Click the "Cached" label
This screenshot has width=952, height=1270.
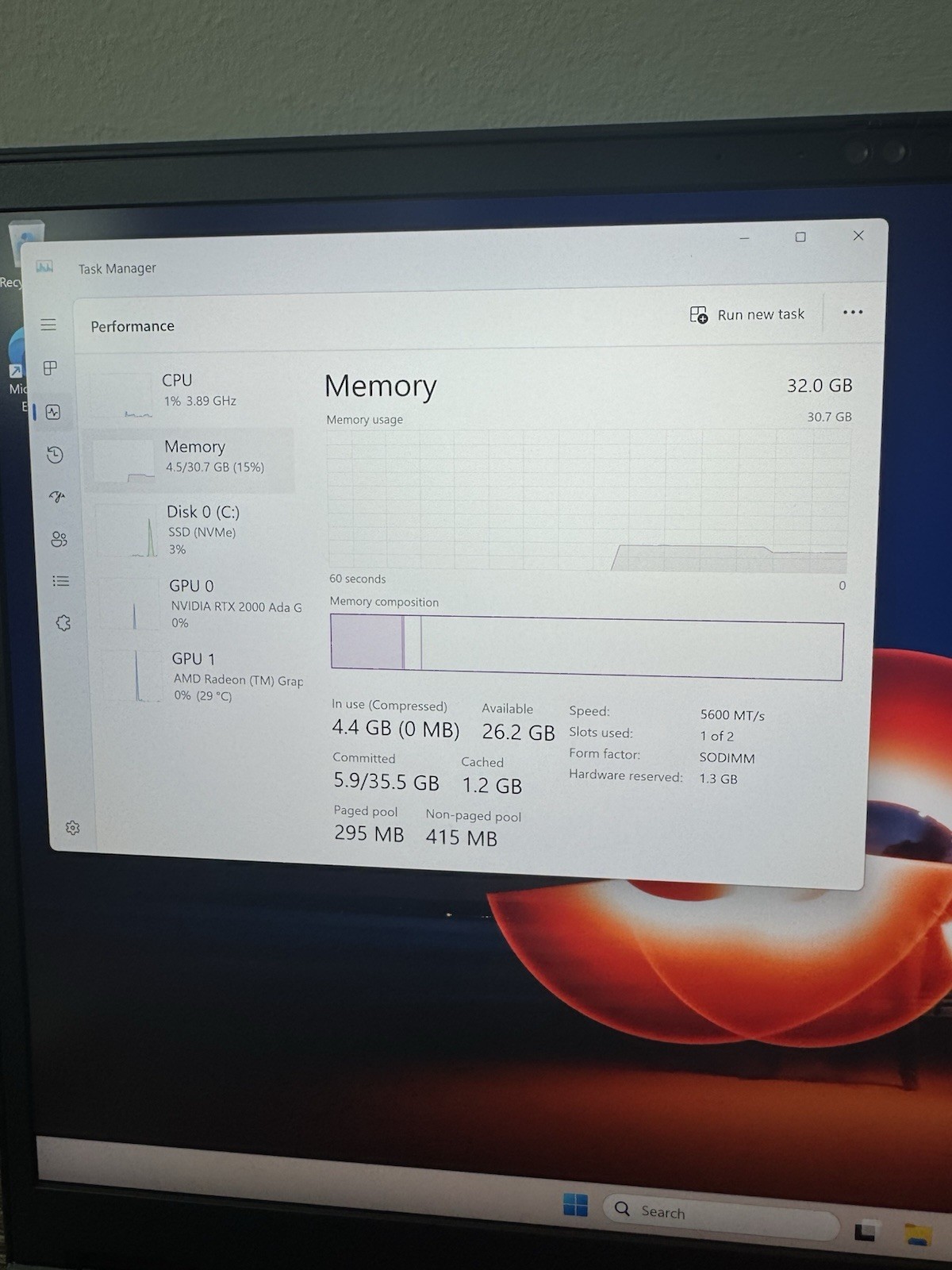pyautogui.click(x=482, y=762)
